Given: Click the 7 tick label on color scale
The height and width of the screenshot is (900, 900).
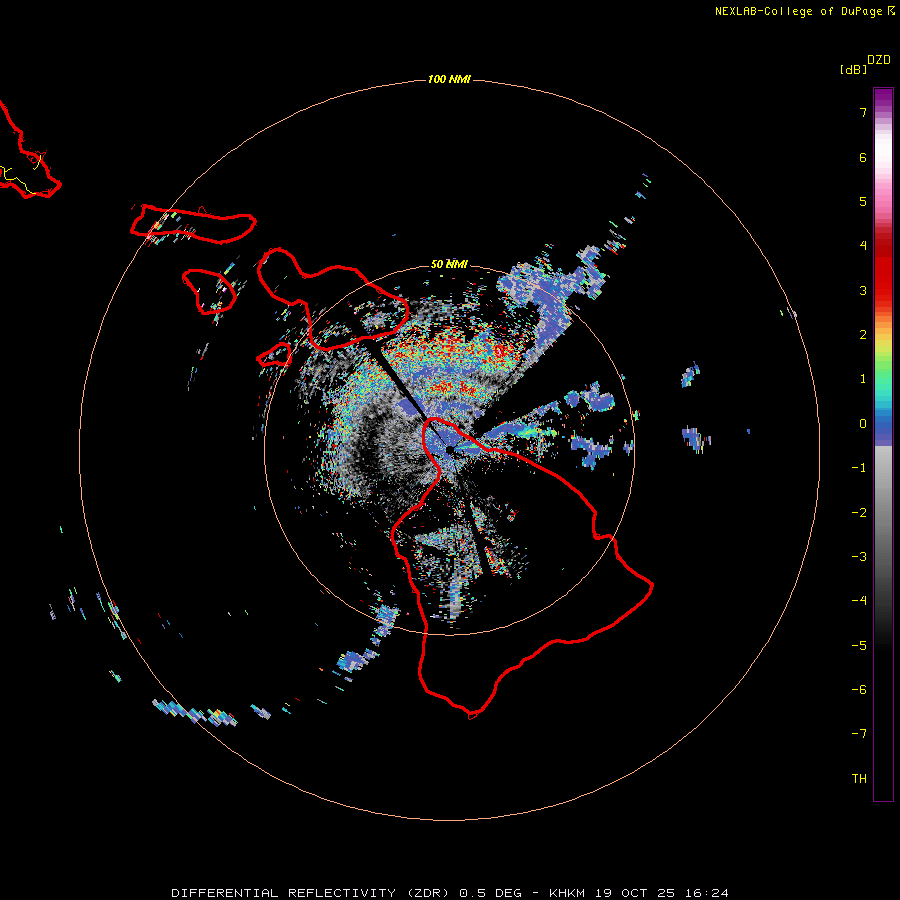Looking at the screenshot, I should click(863, 112).
